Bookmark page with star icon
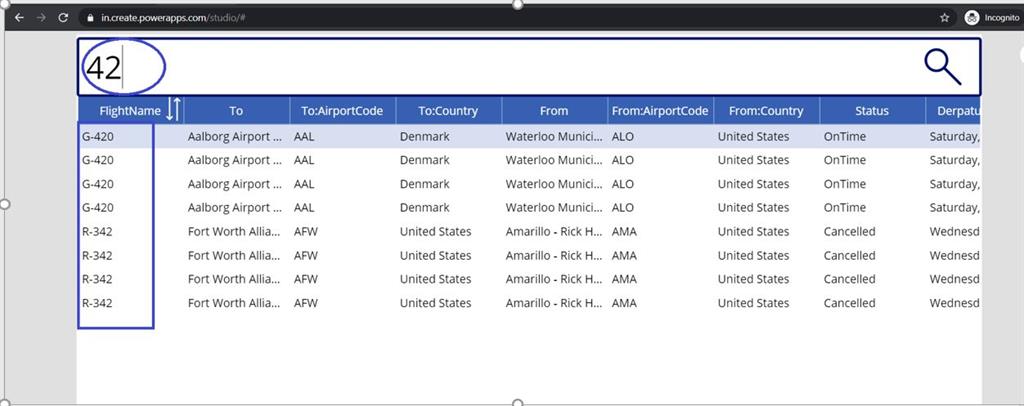Screen dimensions: 1024x406 (944, 18)
